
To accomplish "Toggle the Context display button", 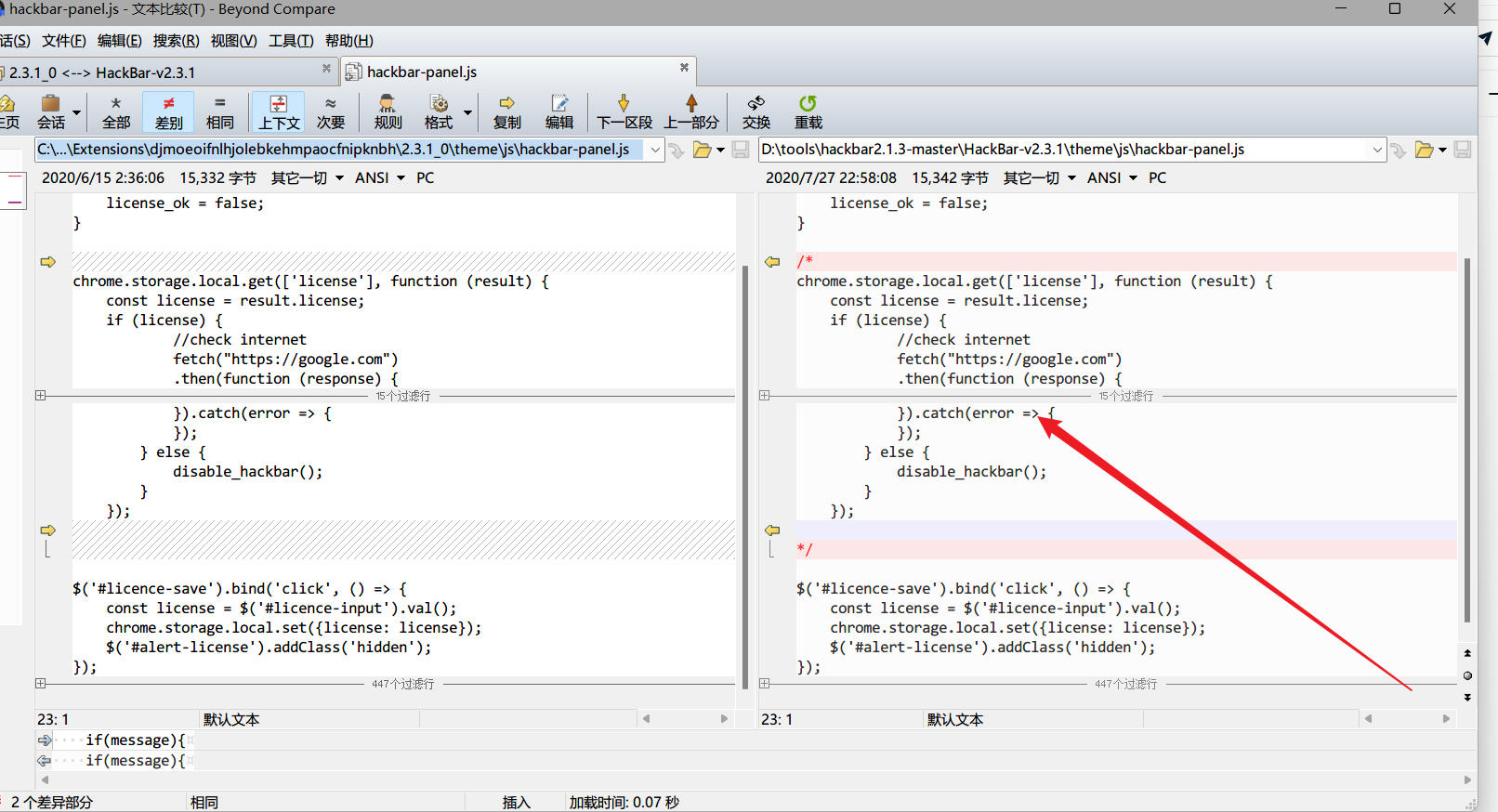I will 279,111.
